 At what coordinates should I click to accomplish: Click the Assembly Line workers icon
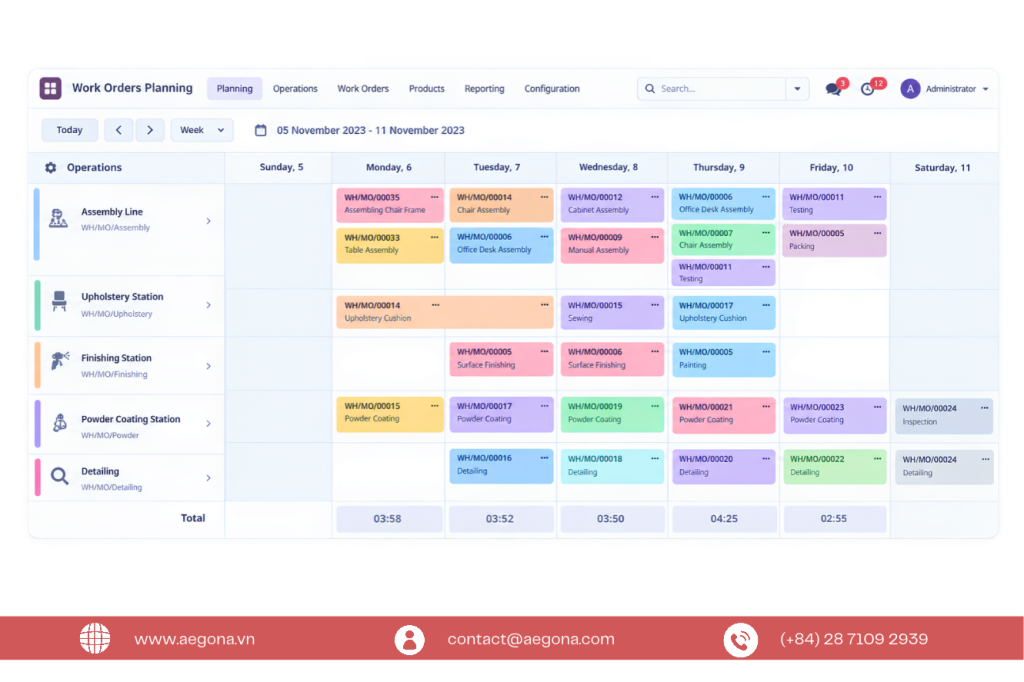pyautogui.click(x=58, y=218)
